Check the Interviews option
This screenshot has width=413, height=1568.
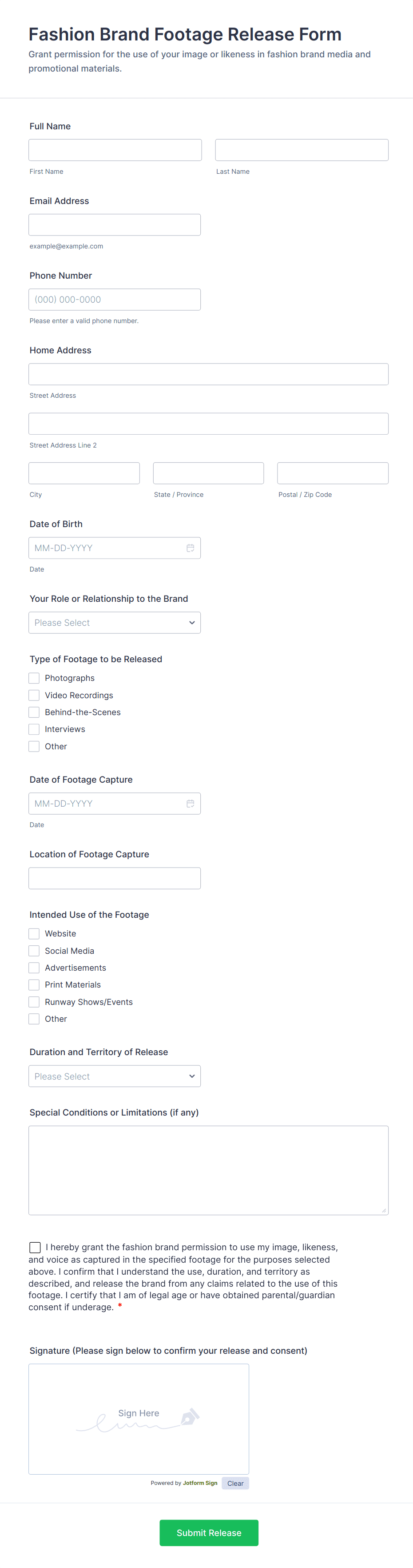tap(34, 728)
